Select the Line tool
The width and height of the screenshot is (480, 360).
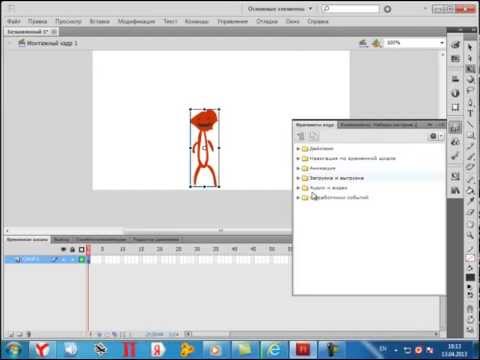click(470, 124)
